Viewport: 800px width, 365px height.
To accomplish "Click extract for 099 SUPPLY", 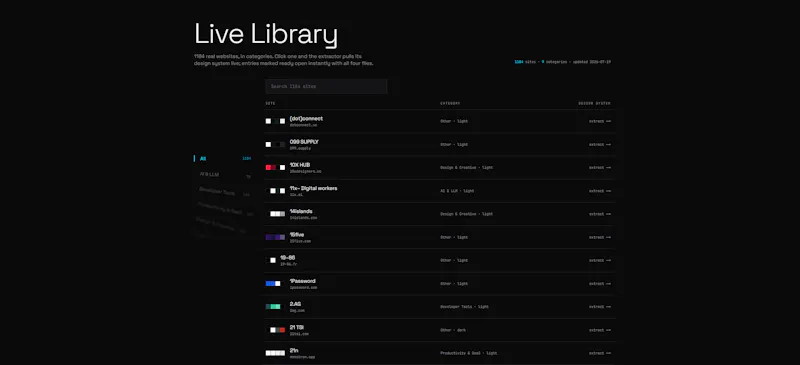I will tap(600, 144).
